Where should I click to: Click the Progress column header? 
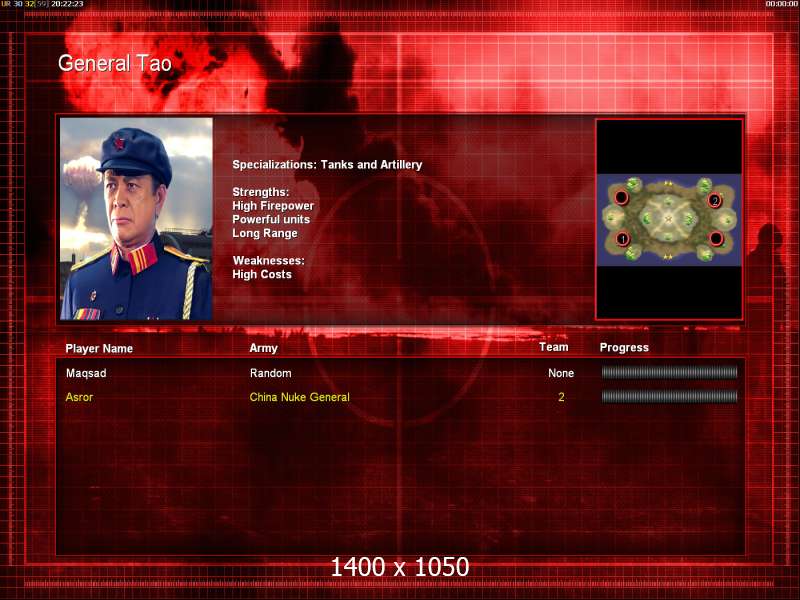pos(624,347)
